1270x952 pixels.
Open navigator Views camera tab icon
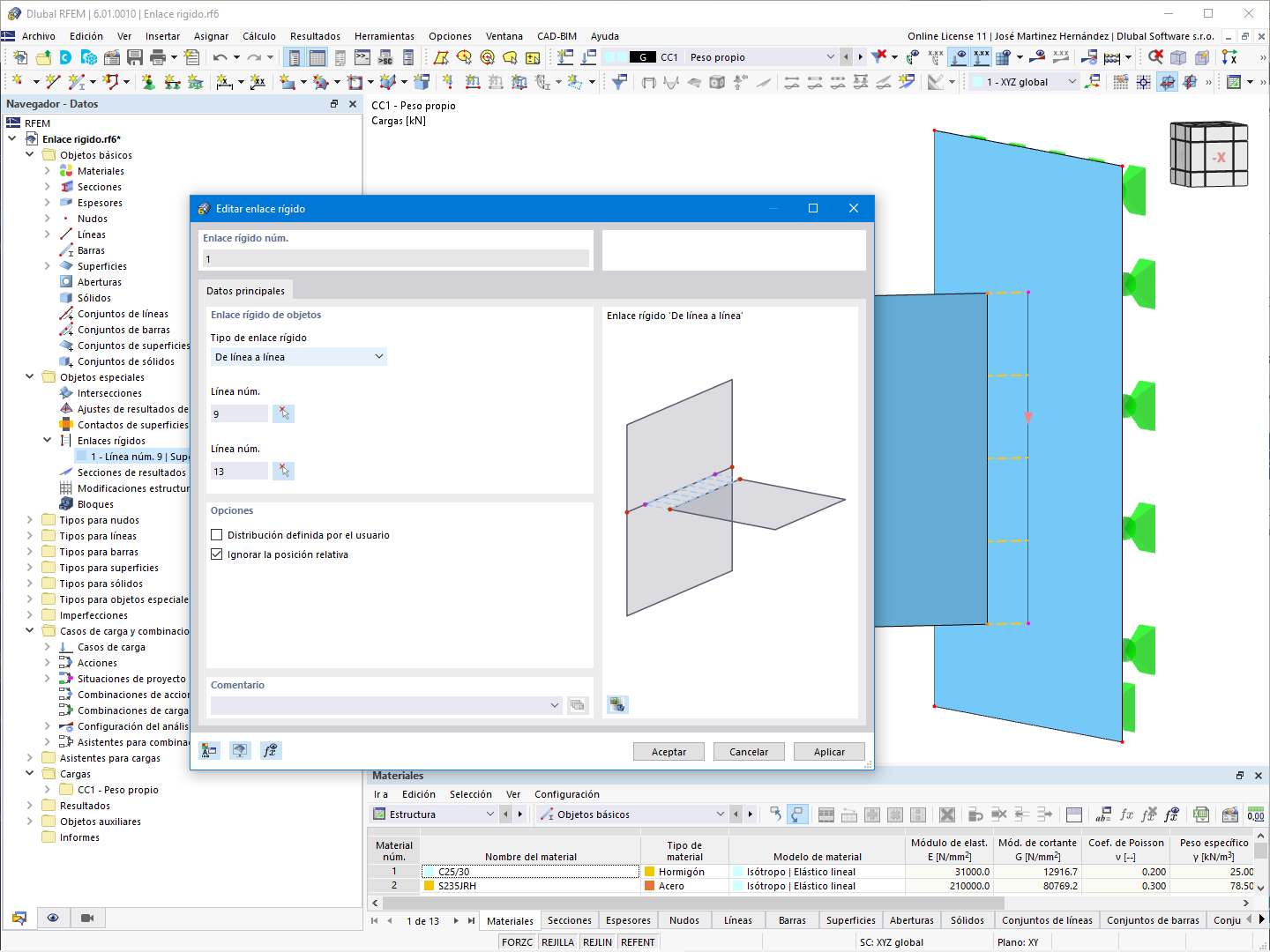(86, 918)
